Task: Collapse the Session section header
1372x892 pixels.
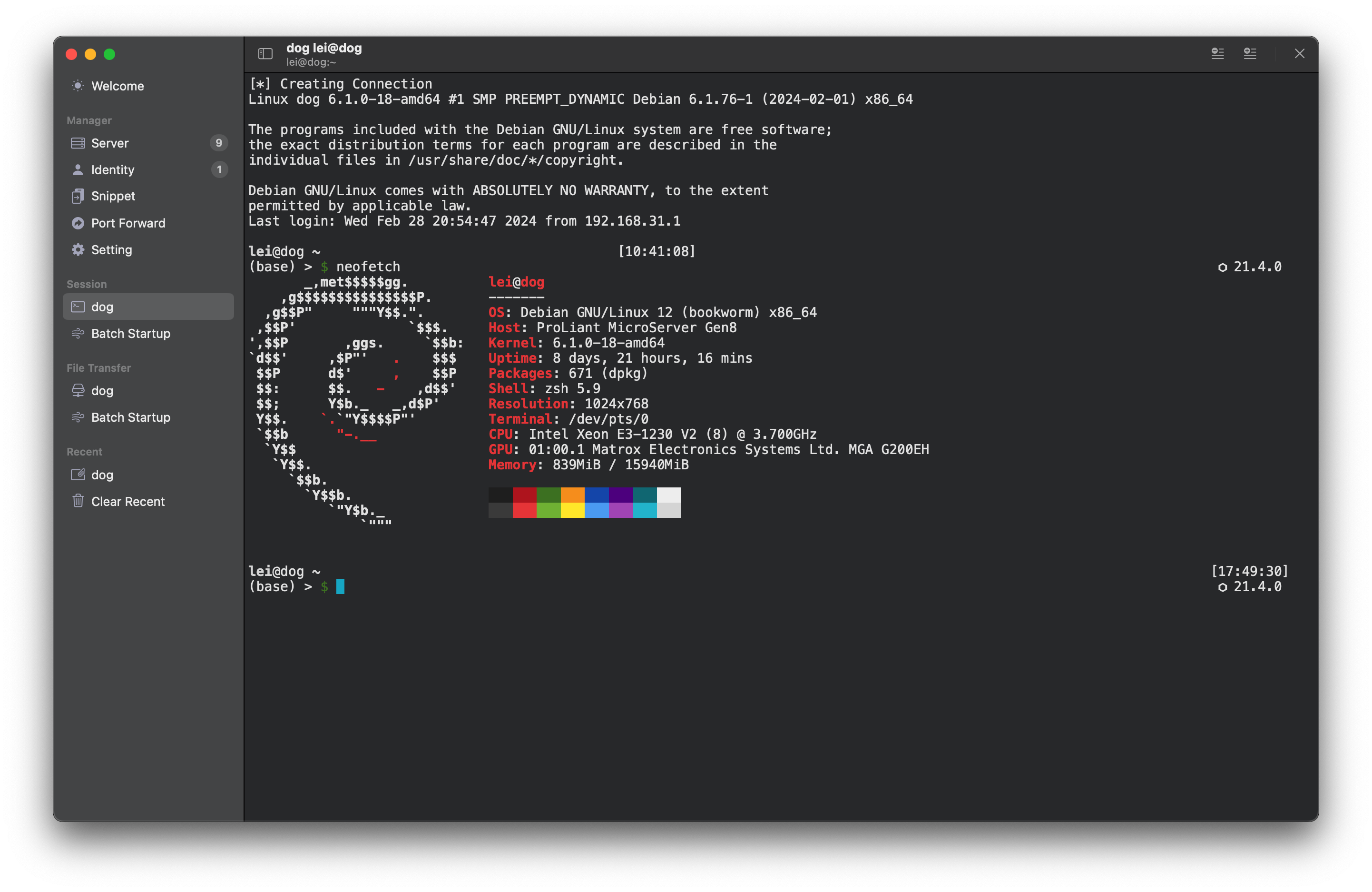Action: (x=87, y=284)
